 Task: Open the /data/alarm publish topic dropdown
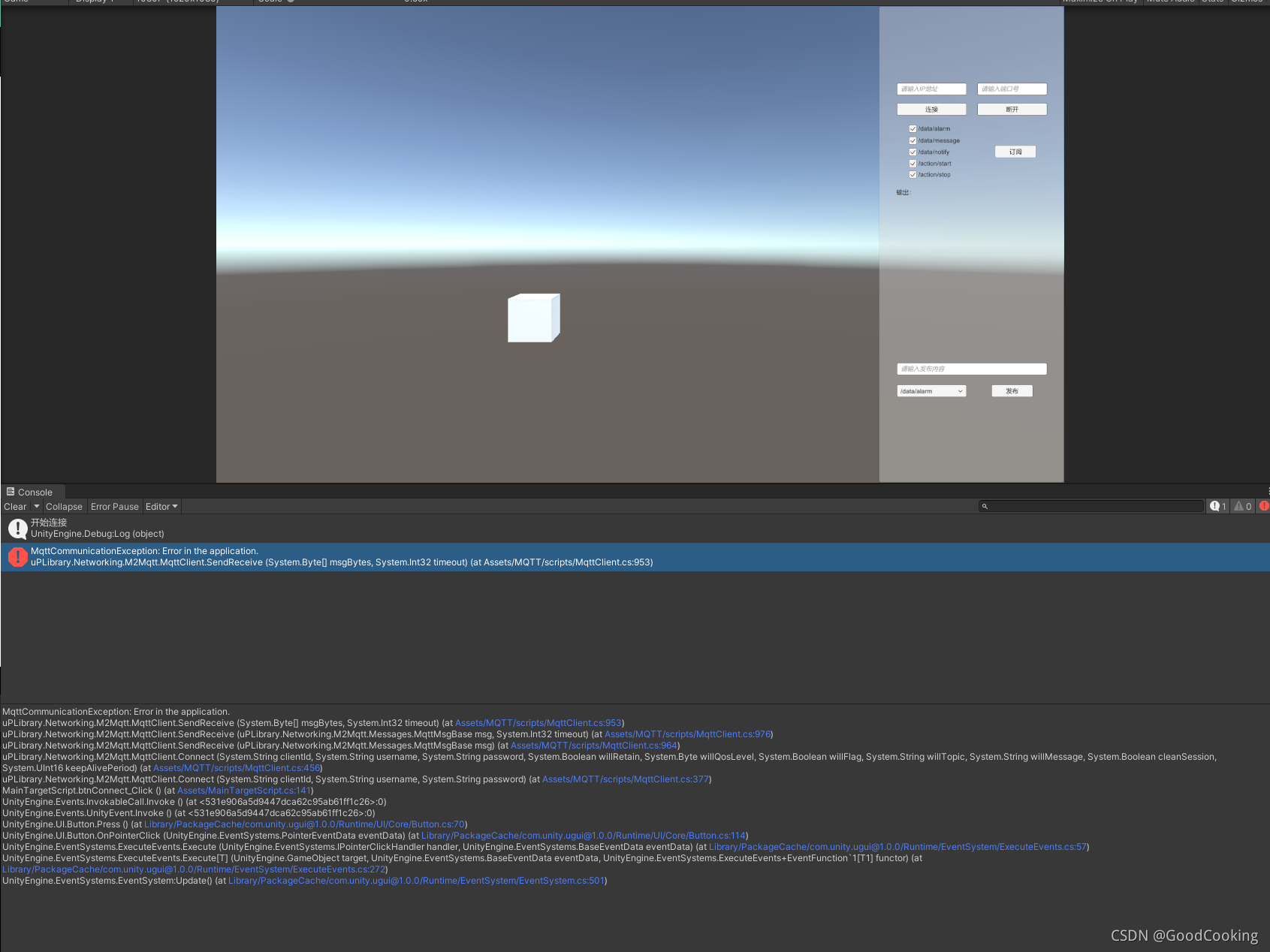pos(931,391)
